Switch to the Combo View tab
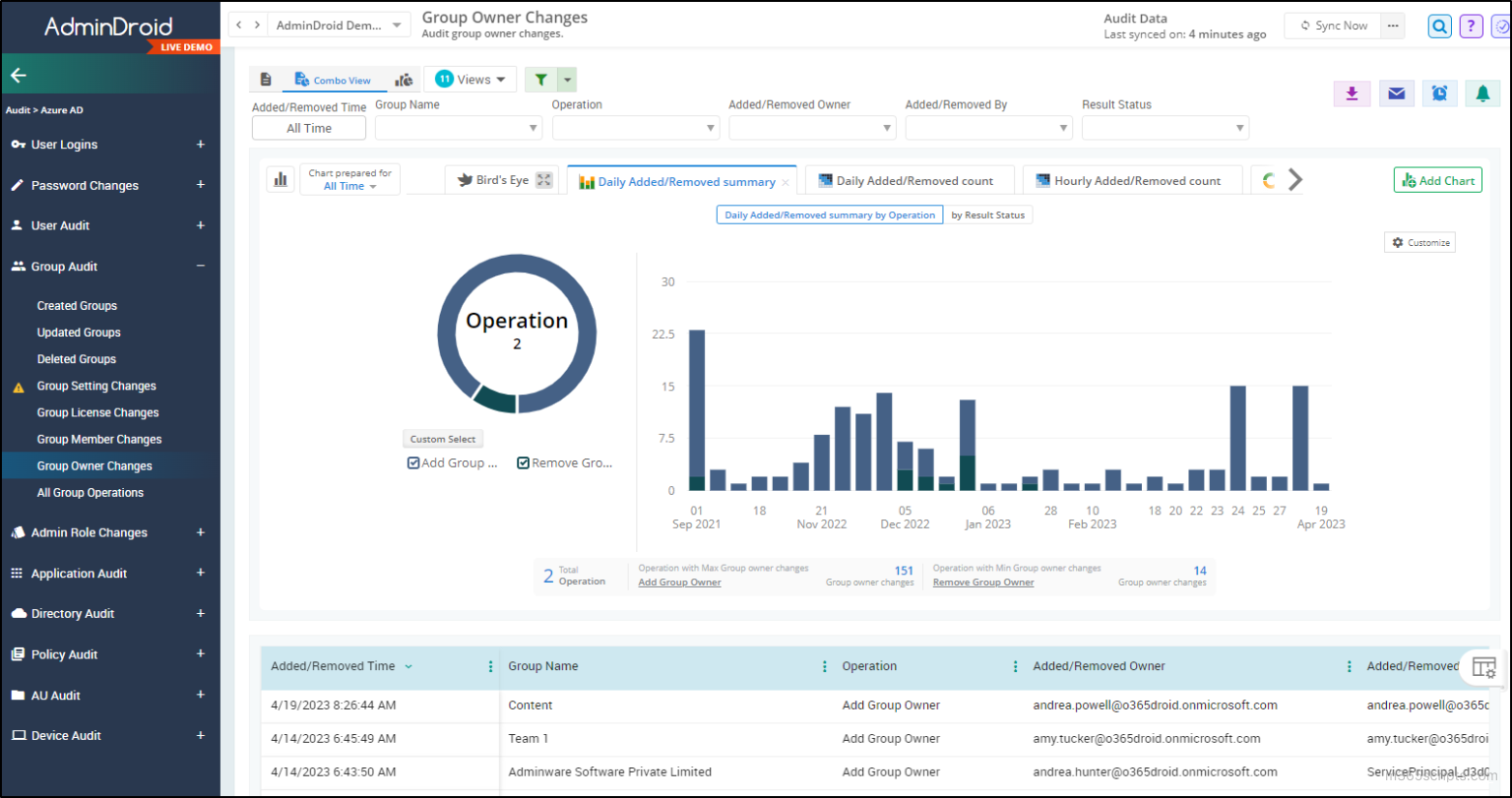The image size is (1512, 798). 334,79
